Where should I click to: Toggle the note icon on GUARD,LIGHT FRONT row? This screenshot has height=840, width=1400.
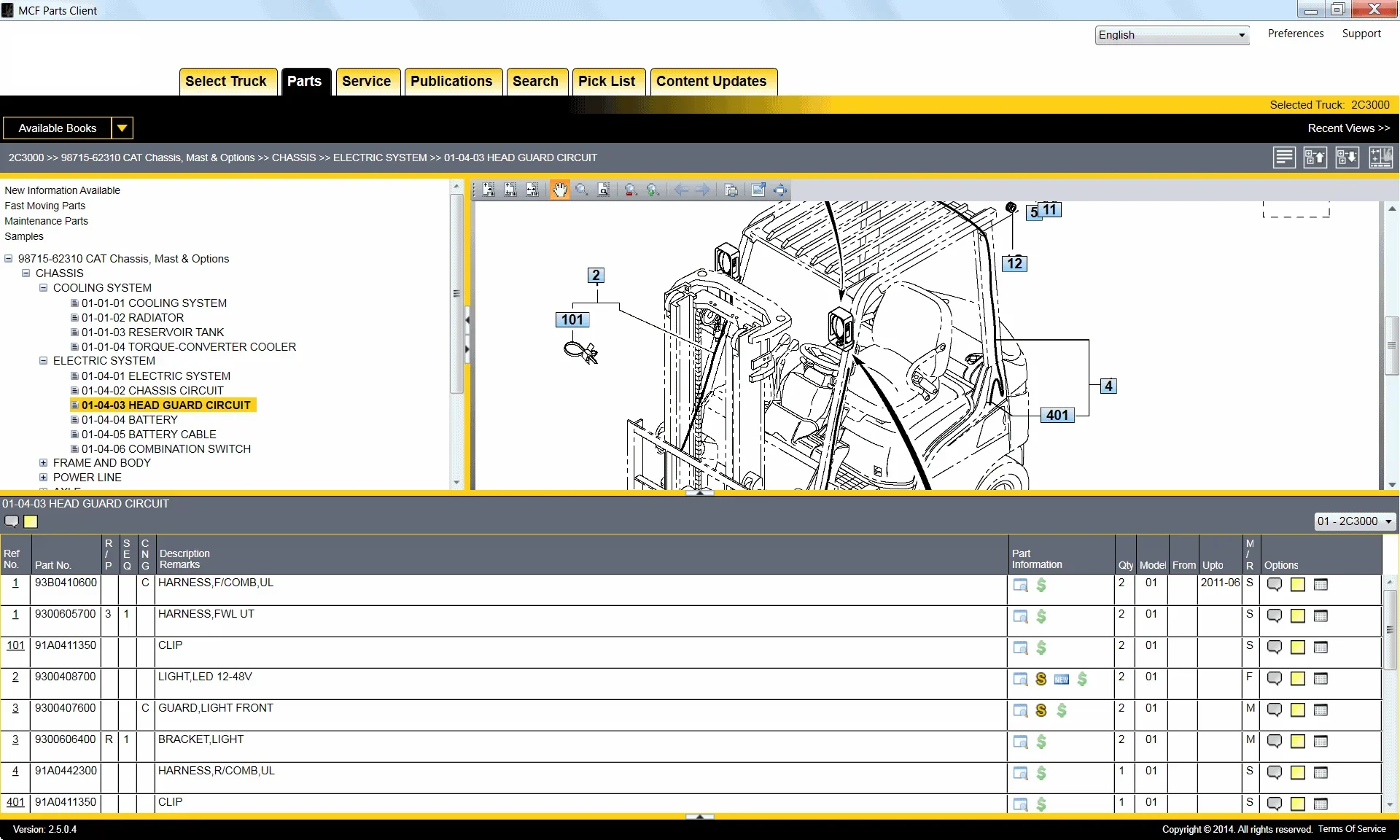1298,711
